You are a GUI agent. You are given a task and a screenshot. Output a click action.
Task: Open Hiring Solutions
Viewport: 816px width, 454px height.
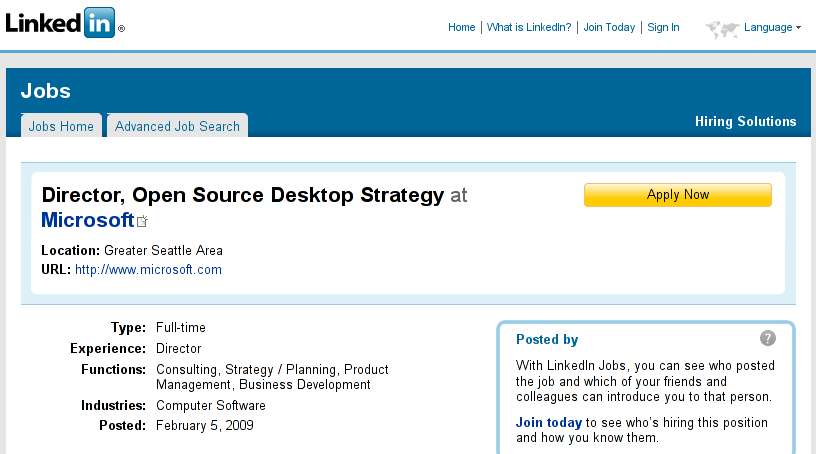[745, 121]
